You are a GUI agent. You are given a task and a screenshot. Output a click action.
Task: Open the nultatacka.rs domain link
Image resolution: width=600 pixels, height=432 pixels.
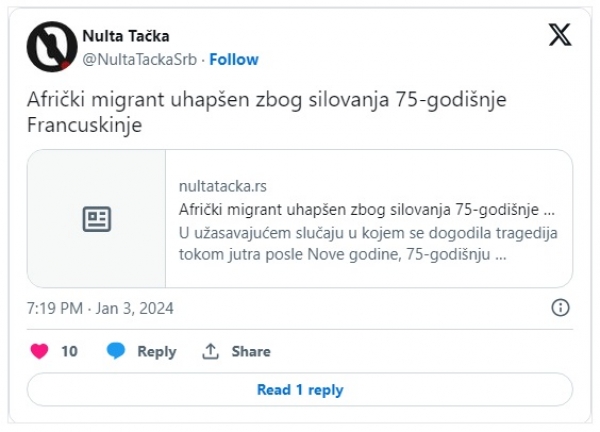(222, 186)
